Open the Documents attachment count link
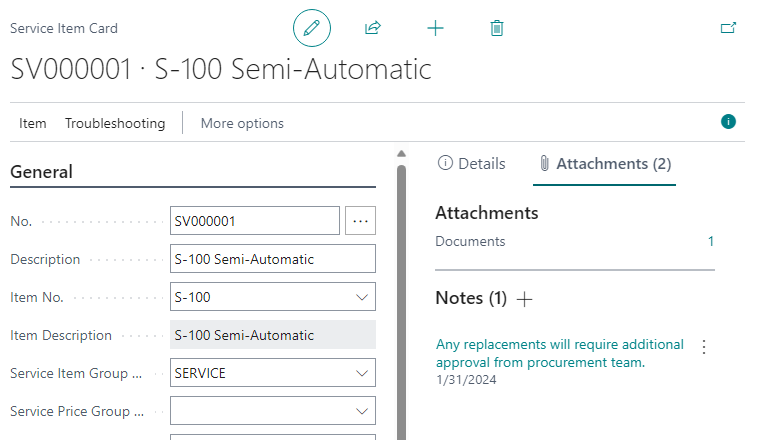 click(710, 241)
